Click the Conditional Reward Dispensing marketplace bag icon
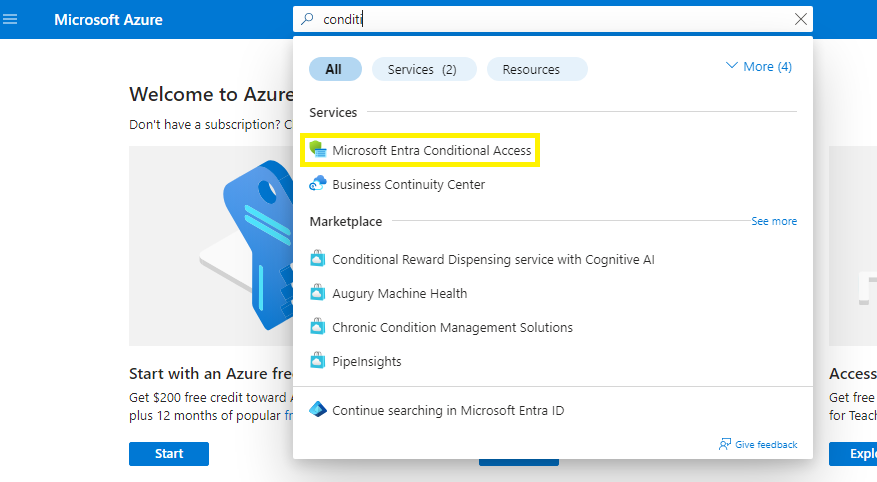The height and width of the screenshot is (482, 877). pos(318,258)
